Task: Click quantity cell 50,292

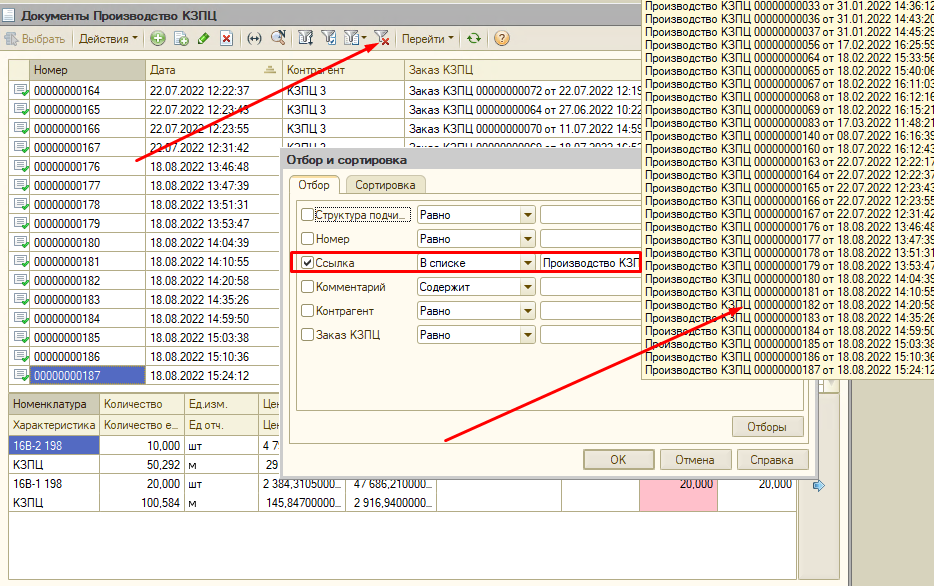Action: tap(142, 465)
